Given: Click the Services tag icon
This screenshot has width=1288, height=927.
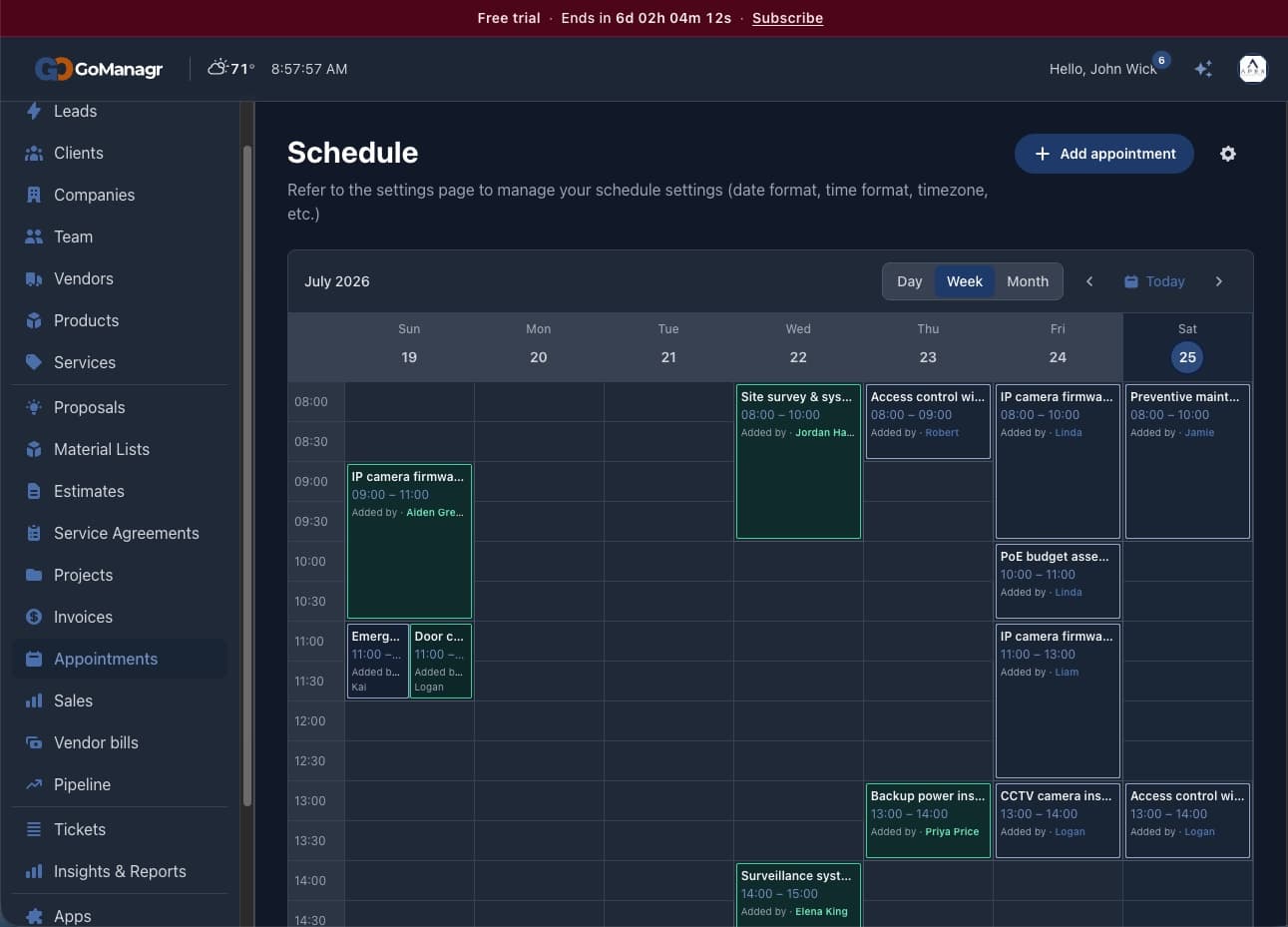Looking at the screenshot, I should point(34,362).
